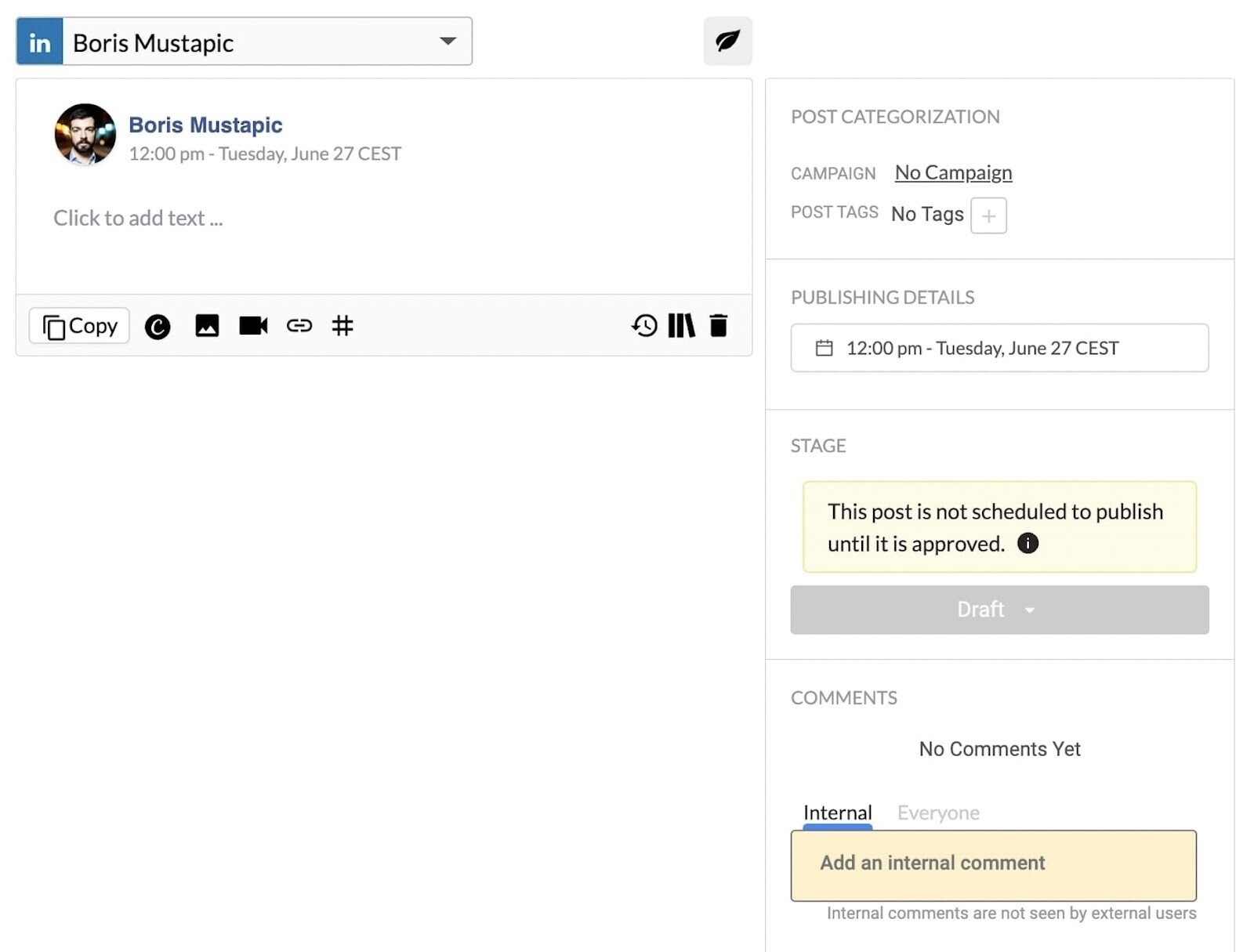Screen dimensions: 1254x952
Task: Open the Boris Mustapic profile dropdown
Action: click(x=447, y=42)
